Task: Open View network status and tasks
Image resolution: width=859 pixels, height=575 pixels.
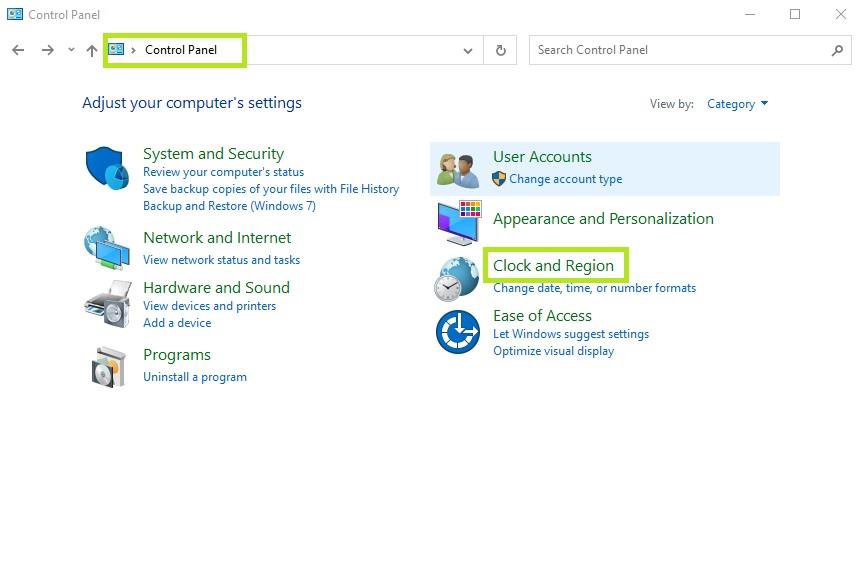Action: [x=221, y=260]
